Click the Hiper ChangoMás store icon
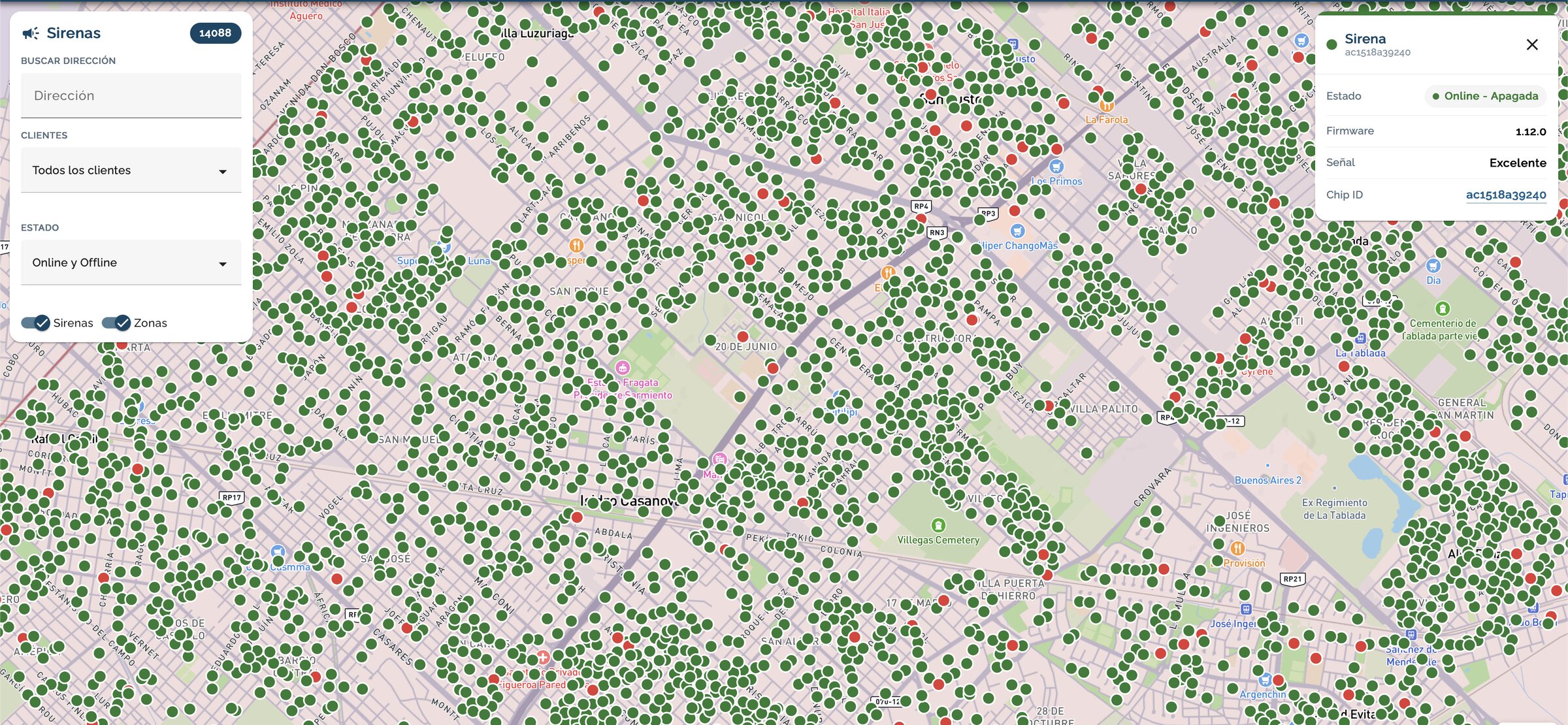Image resolution: width=1568 pixels, height=725 pixels. click(1017, 231)
